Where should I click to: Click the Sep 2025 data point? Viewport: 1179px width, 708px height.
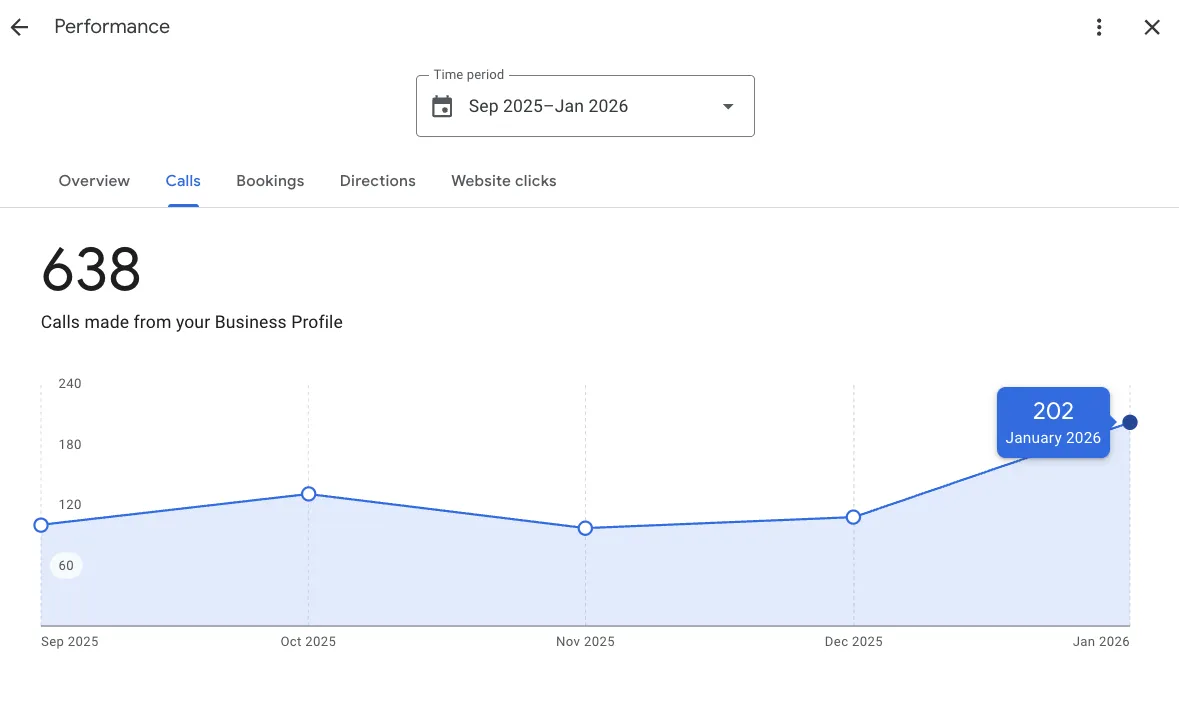tap(41, 525)
